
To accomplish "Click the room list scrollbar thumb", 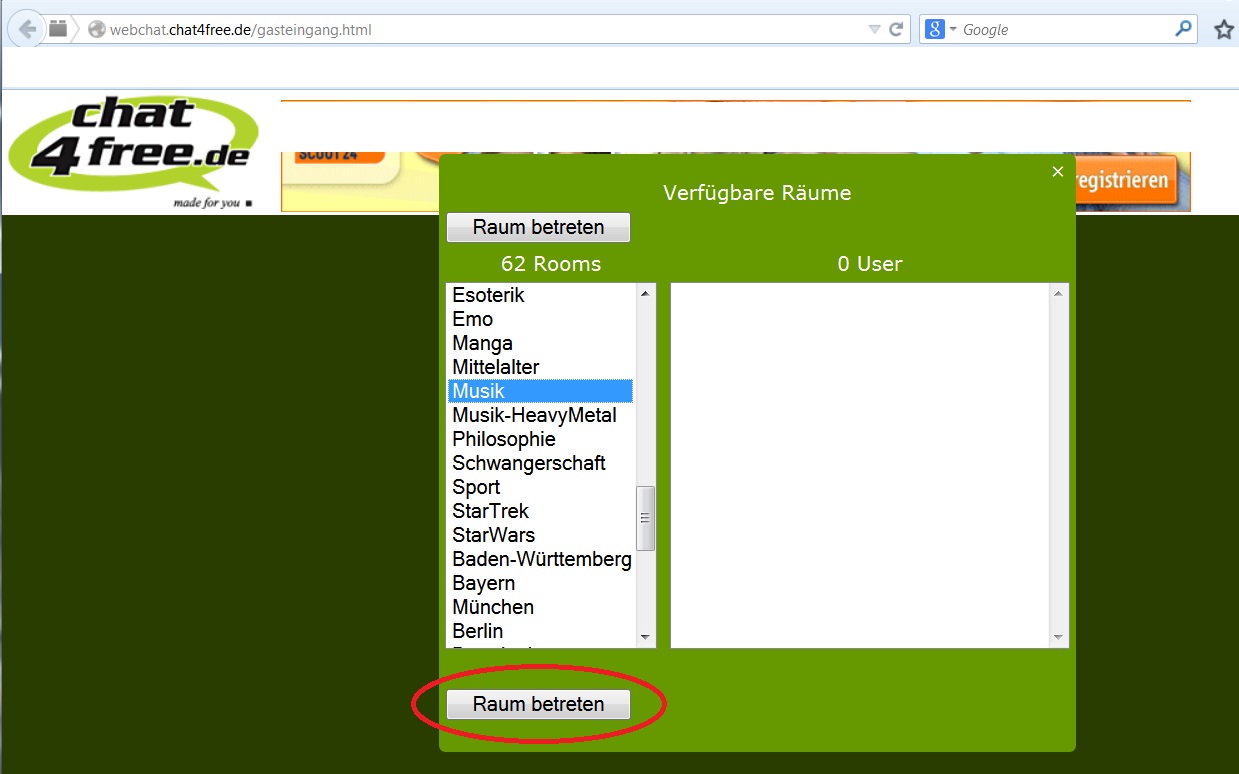I will pyautogui.click(x=645, y=517).
